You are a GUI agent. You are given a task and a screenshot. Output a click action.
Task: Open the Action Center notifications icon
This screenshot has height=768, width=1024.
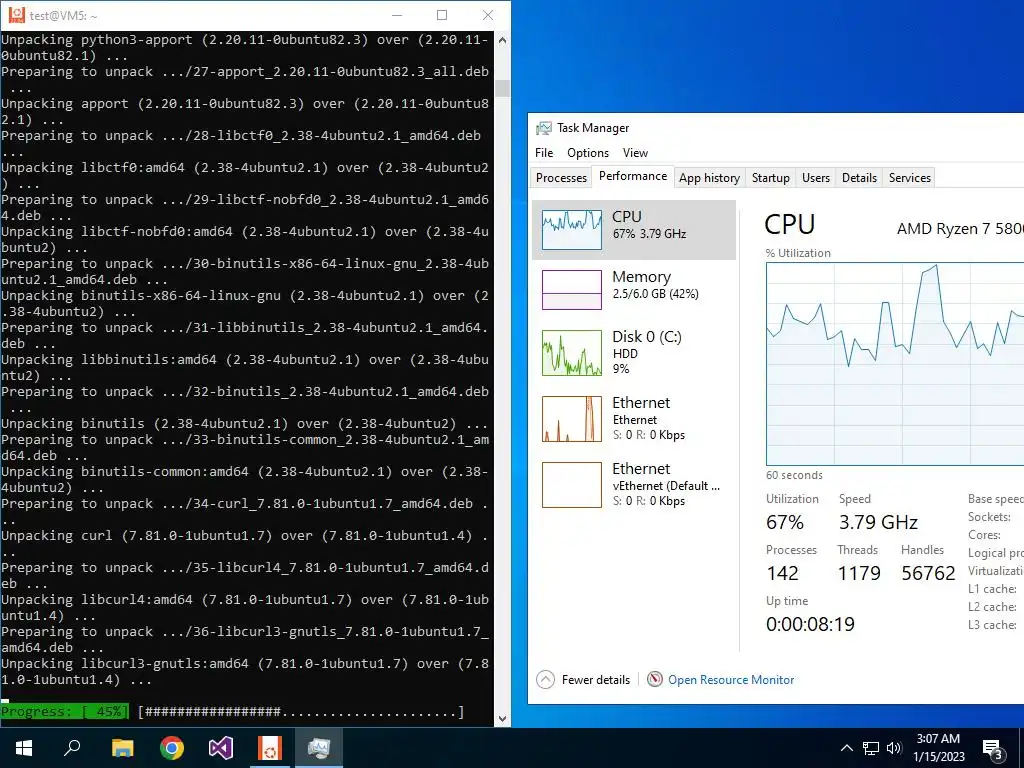click(993, 749)
